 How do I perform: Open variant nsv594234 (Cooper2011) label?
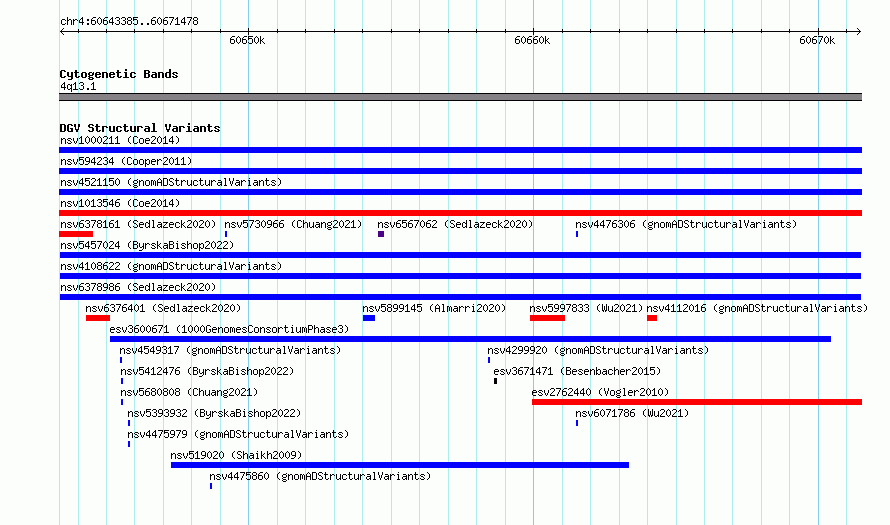pos(126,161)
